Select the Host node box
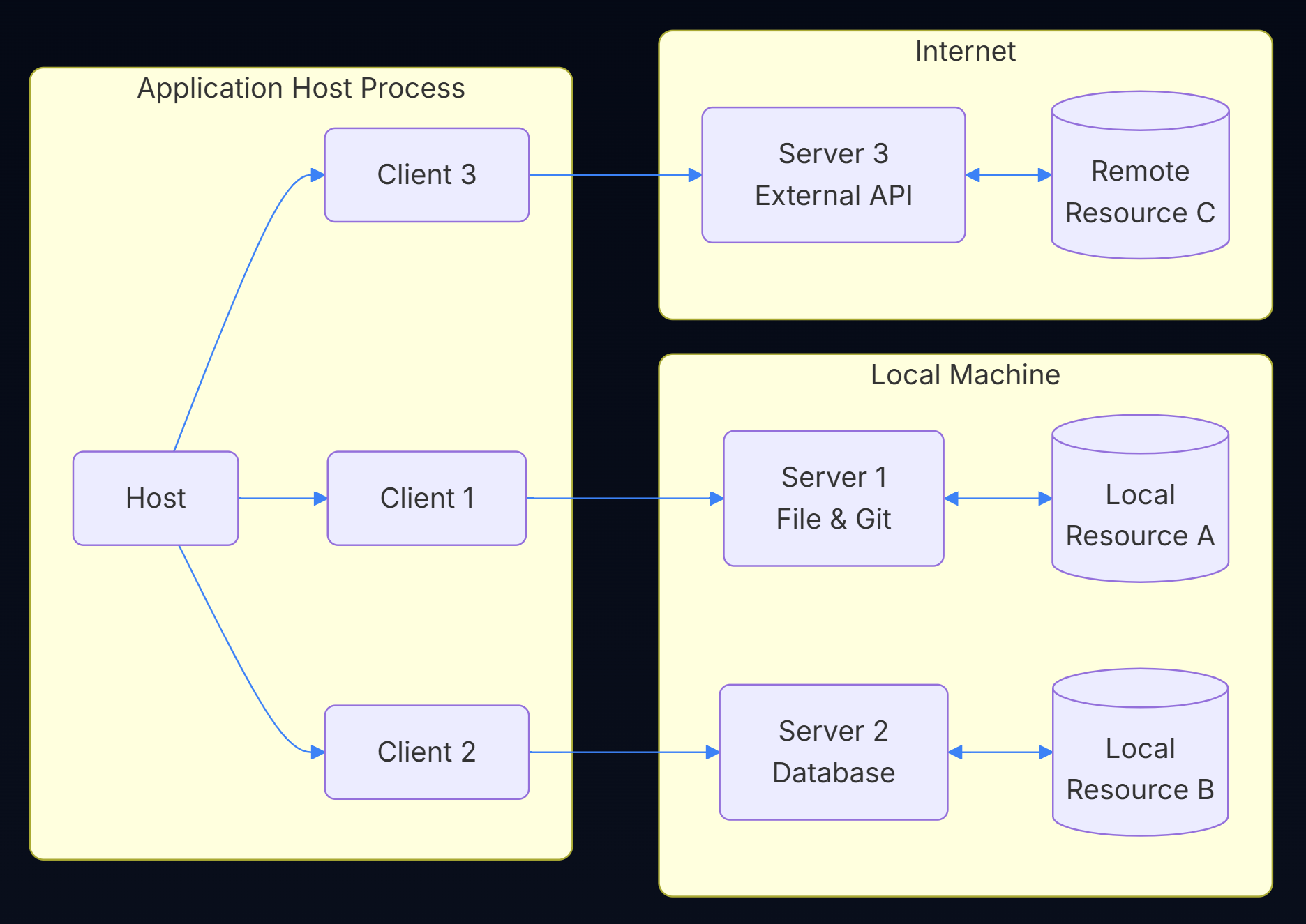The height and width of the screenshot is (924, 1306). [155, 497]
